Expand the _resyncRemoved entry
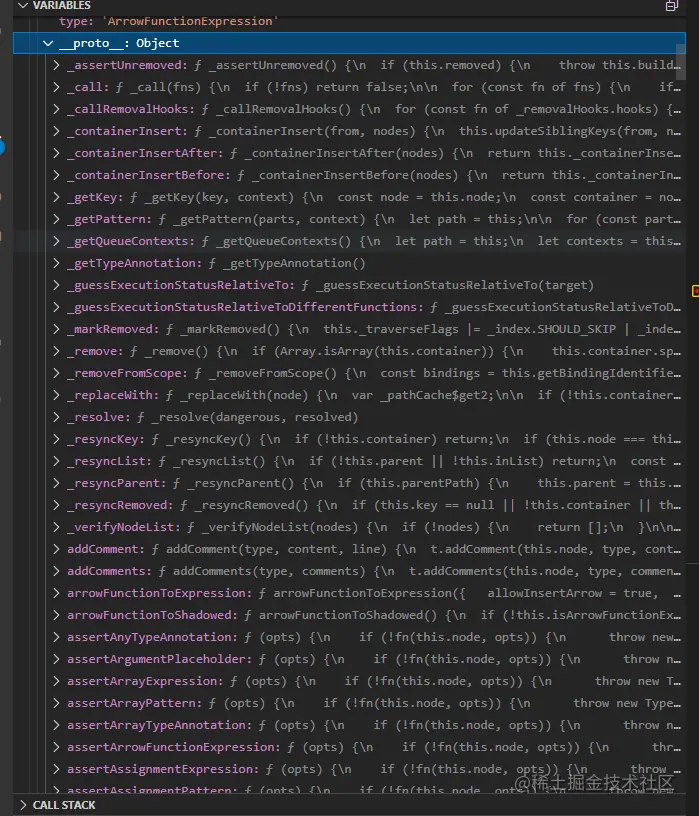The image size is (699, 816). [x=56, y=505]
